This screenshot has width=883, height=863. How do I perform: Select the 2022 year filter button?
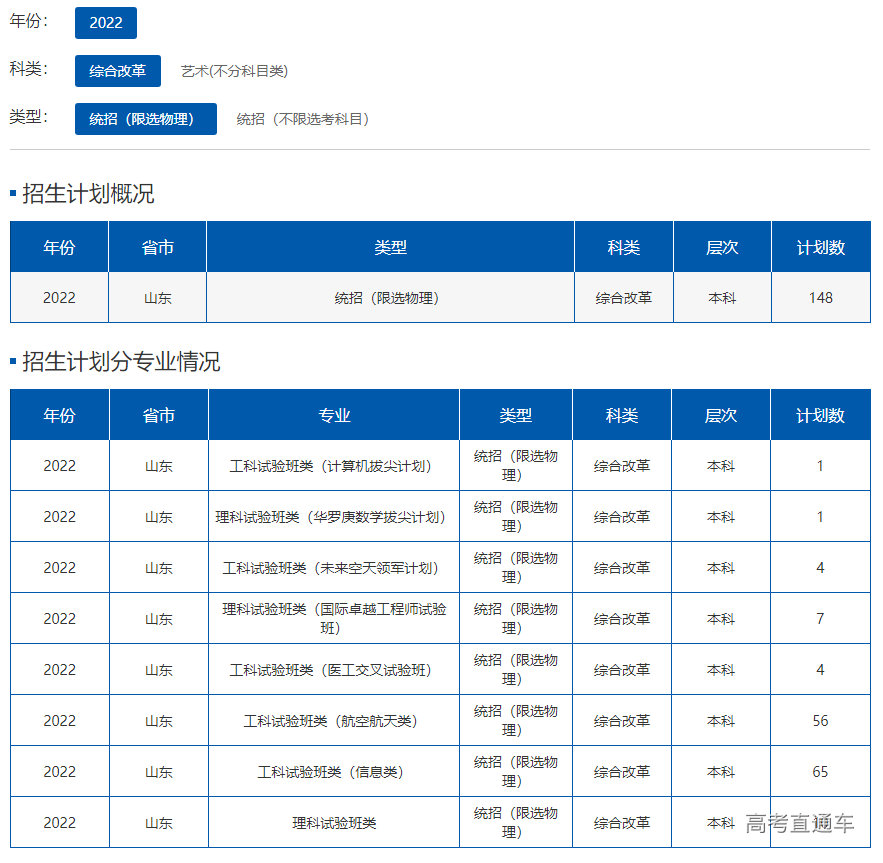pos(105,22)
